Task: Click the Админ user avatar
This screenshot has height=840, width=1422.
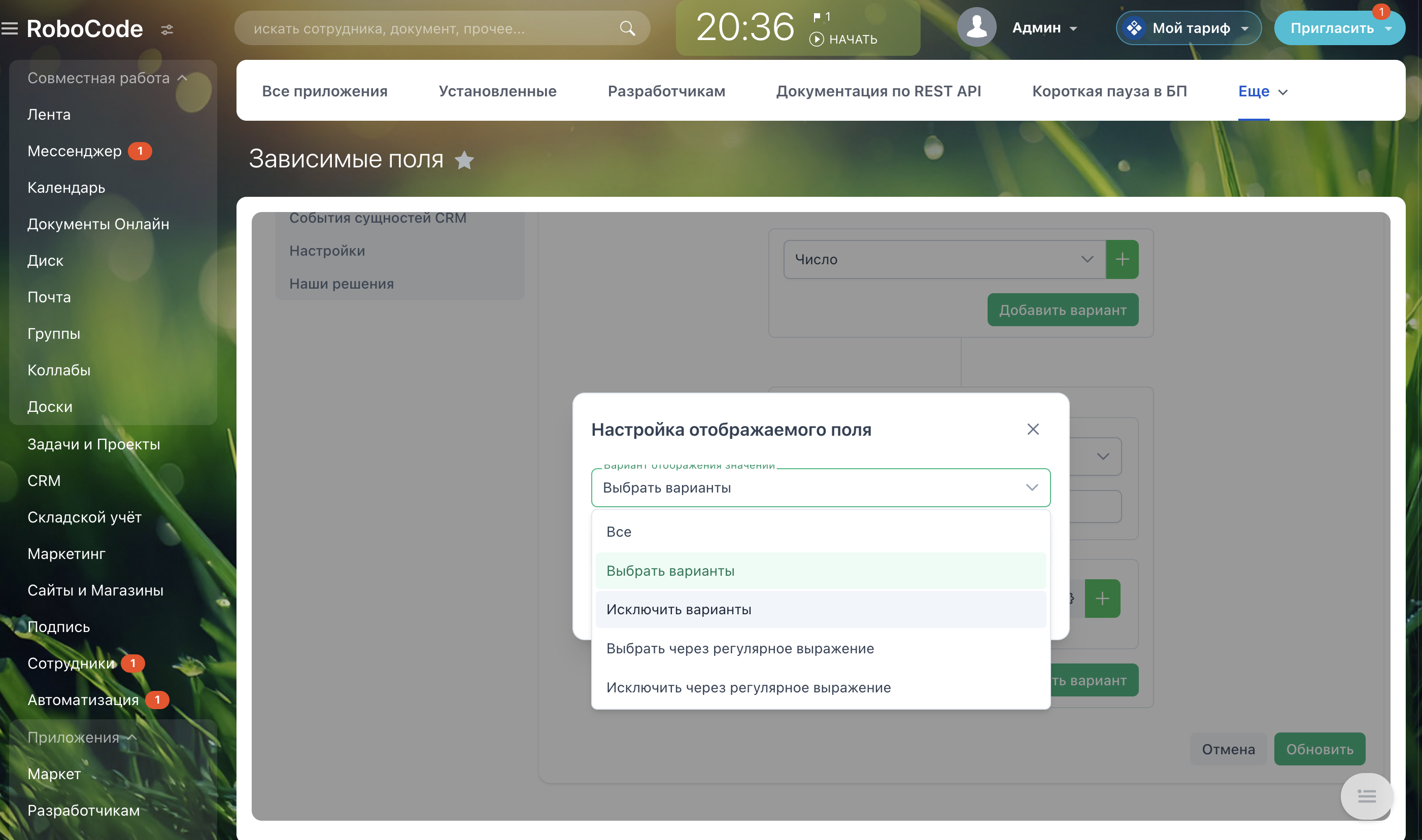Action: click(976, 27)
